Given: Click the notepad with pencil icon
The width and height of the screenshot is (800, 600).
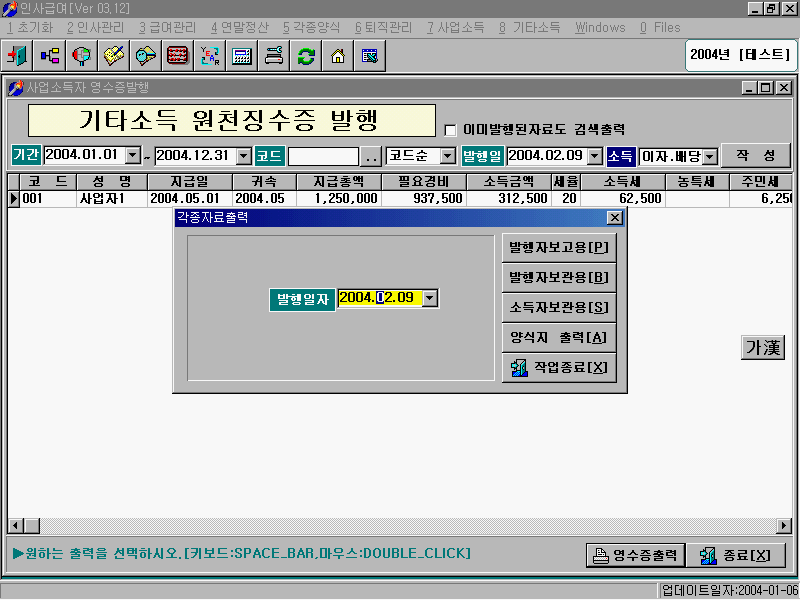Looking at the screenshot, I should 114,56.
